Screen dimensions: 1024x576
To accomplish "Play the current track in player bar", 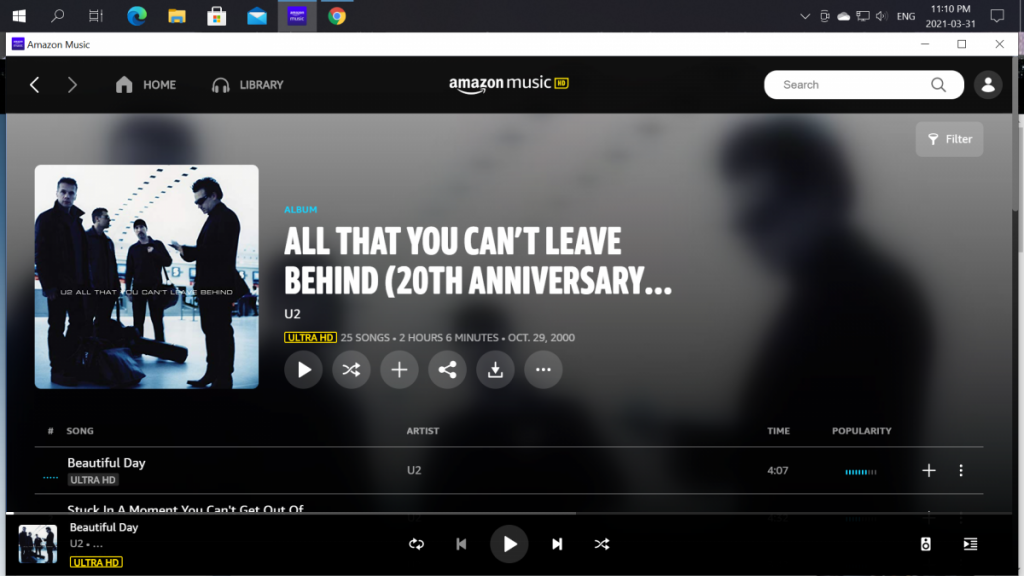I will (509, 544).
